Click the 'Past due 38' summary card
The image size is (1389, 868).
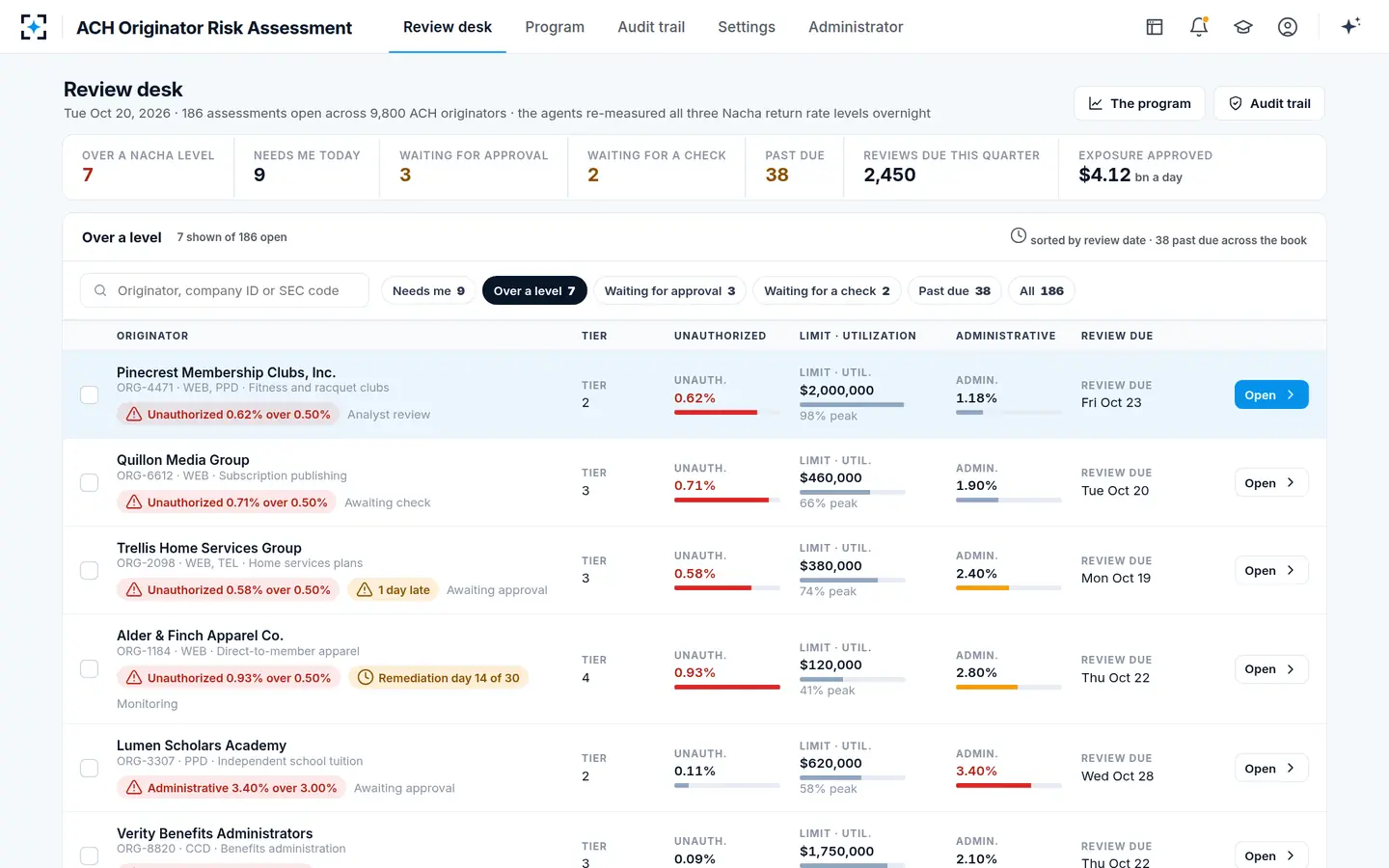[x=795, y=167]
